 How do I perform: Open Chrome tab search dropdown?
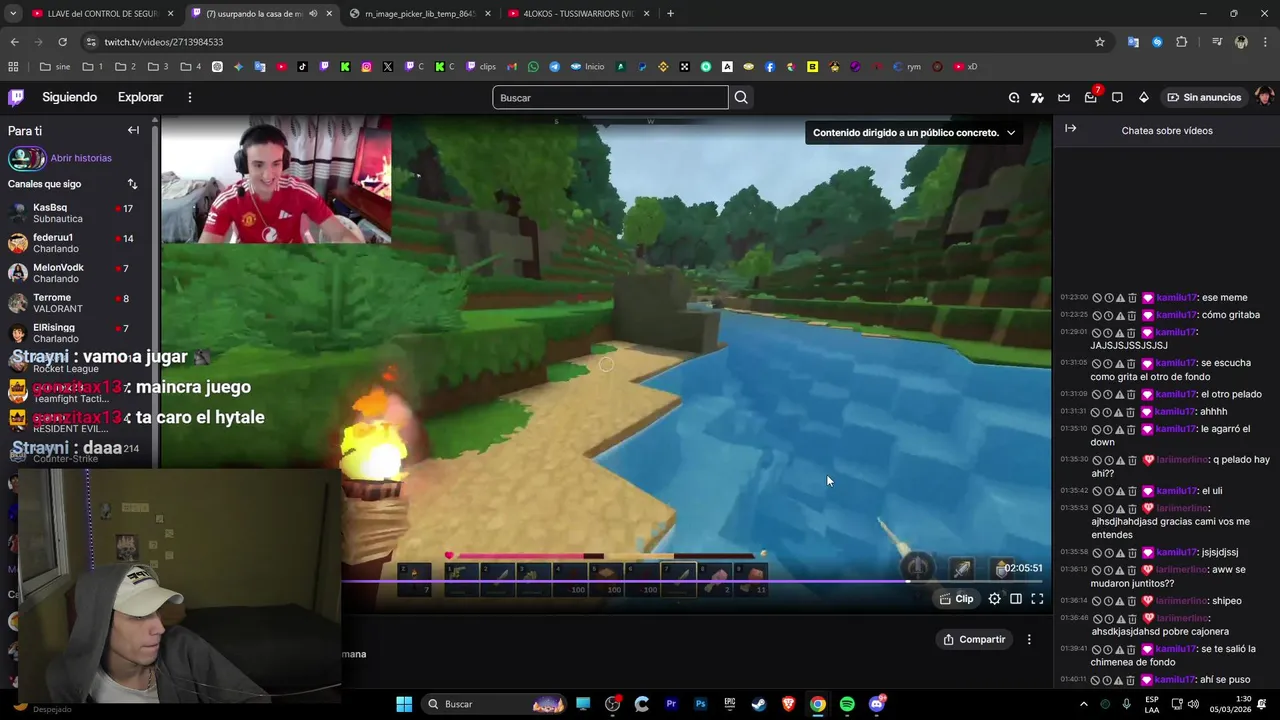pos(13,14)
